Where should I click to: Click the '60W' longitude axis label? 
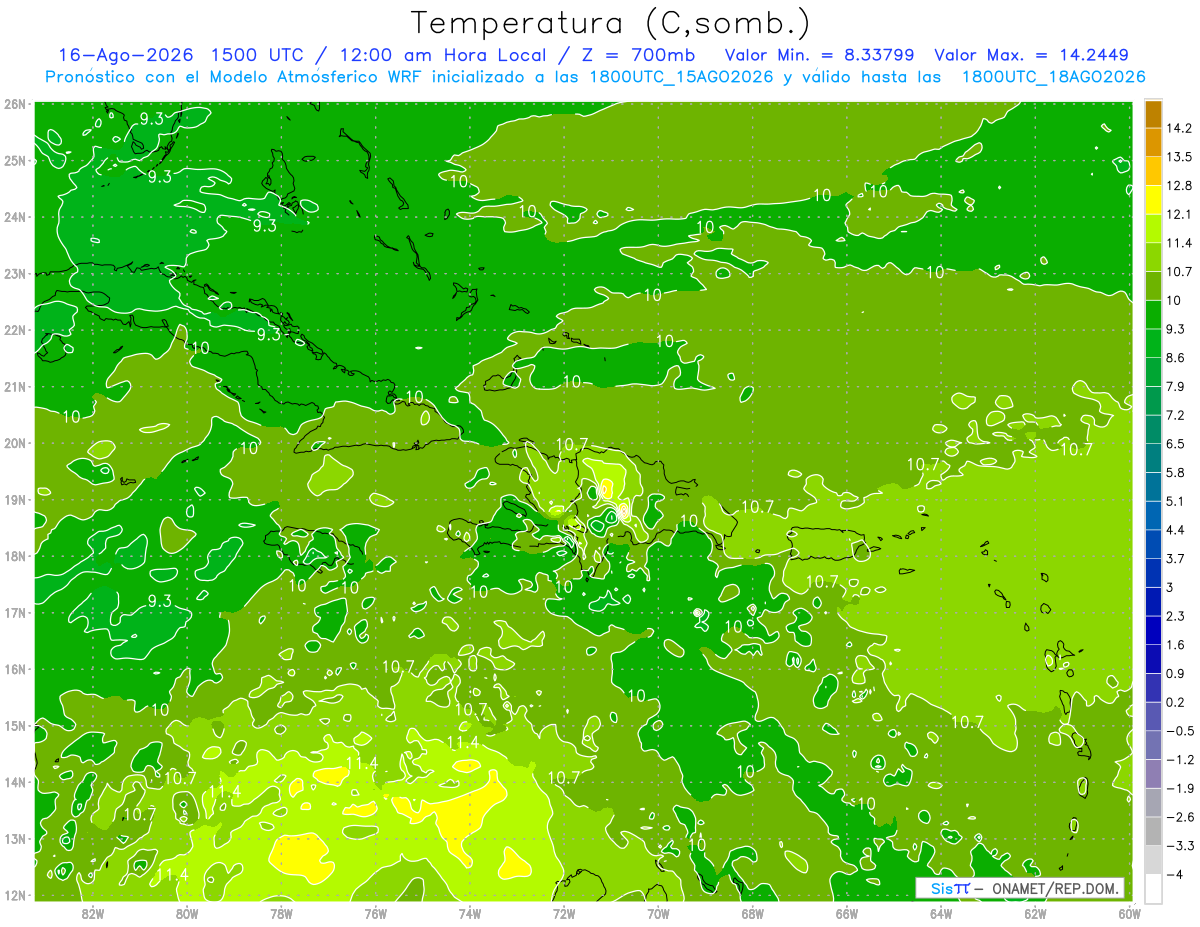coord(1129,912)
